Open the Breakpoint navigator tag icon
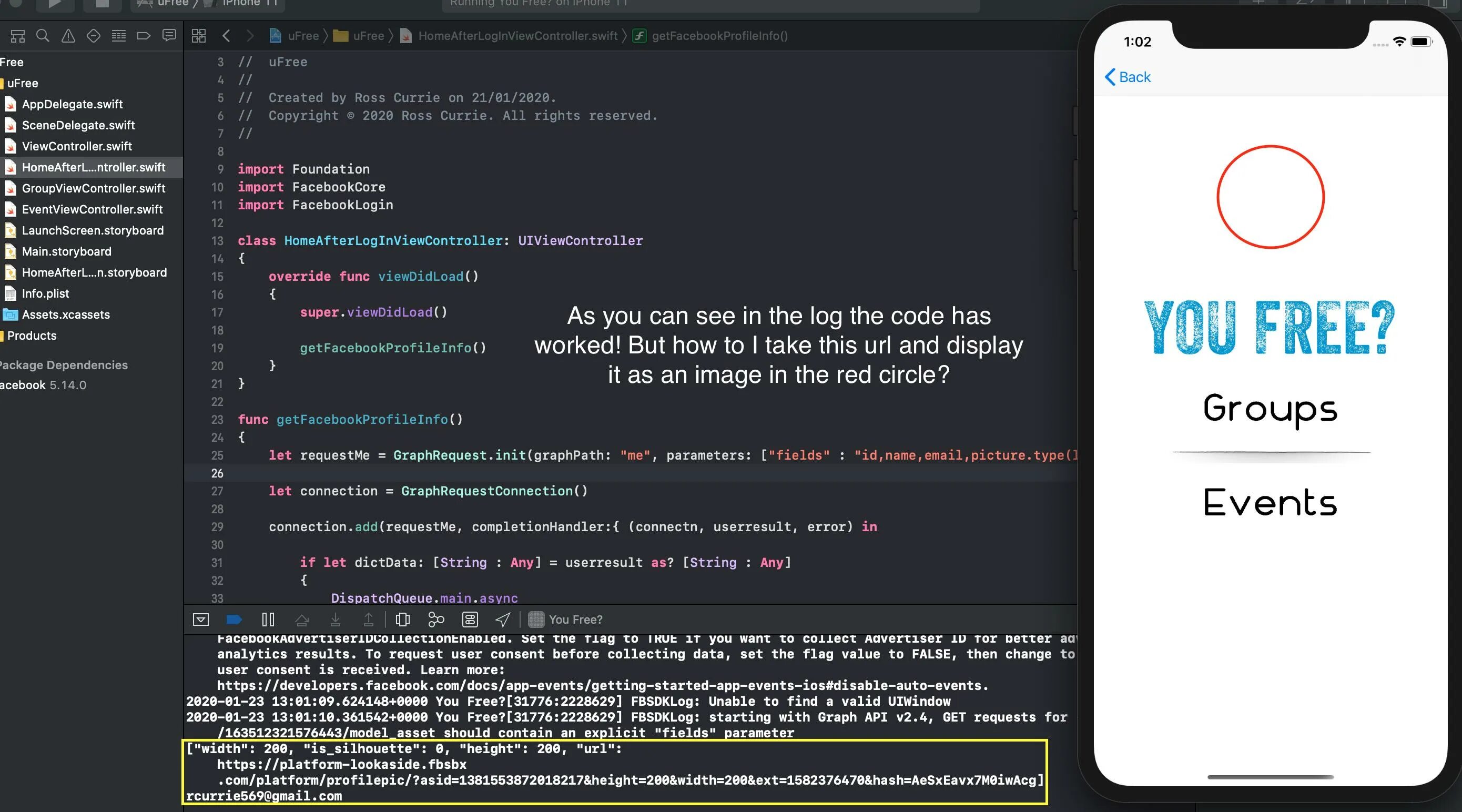 coord(144,36)
